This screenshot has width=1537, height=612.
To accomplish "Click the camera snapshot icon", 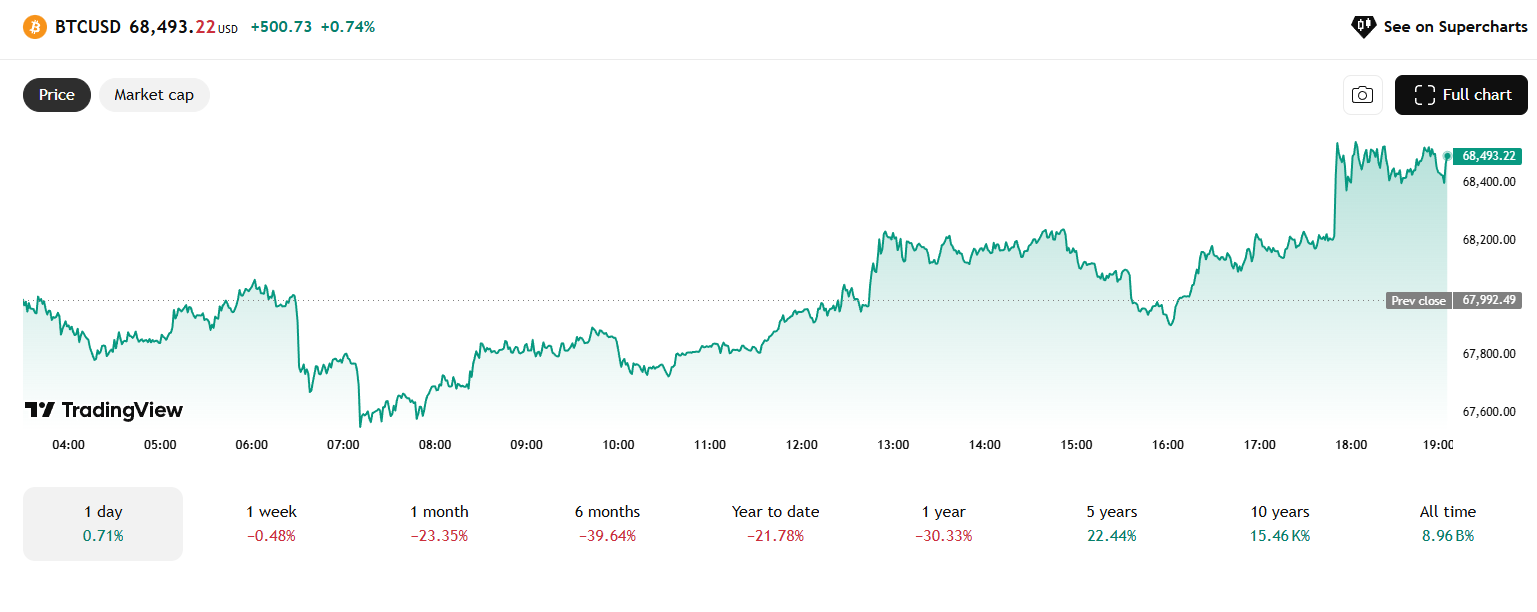I will (x=1362, y=95).
